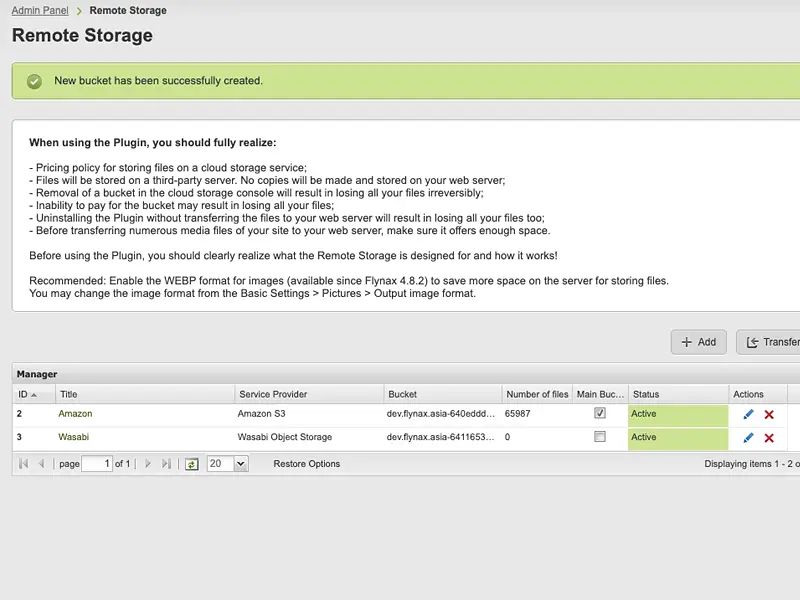Viewport: 800px width, 600px height.
Task: Select the Wasabi Object Storage cell
Action: (x=285, y=437)
